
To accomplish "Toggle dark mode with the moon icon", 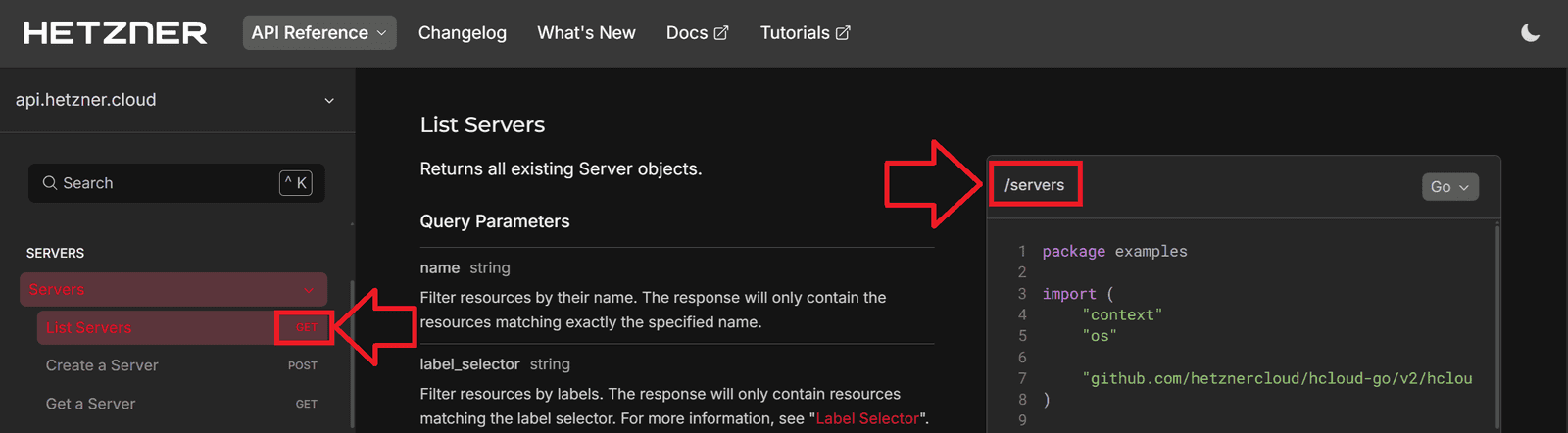I will point(1530,33).
